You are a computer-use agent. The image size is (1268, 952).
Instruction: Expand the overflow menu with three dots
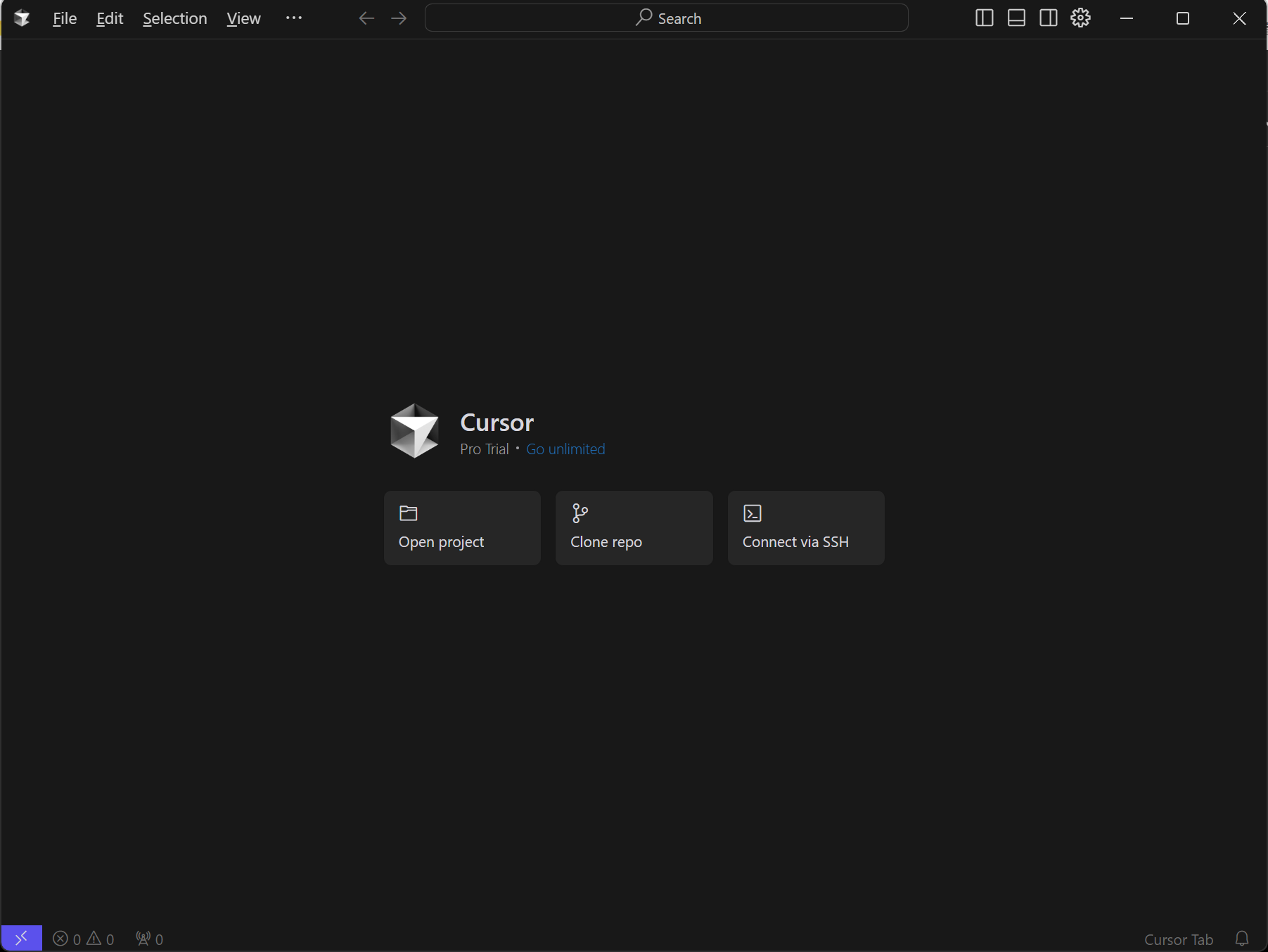pos(294,18)
